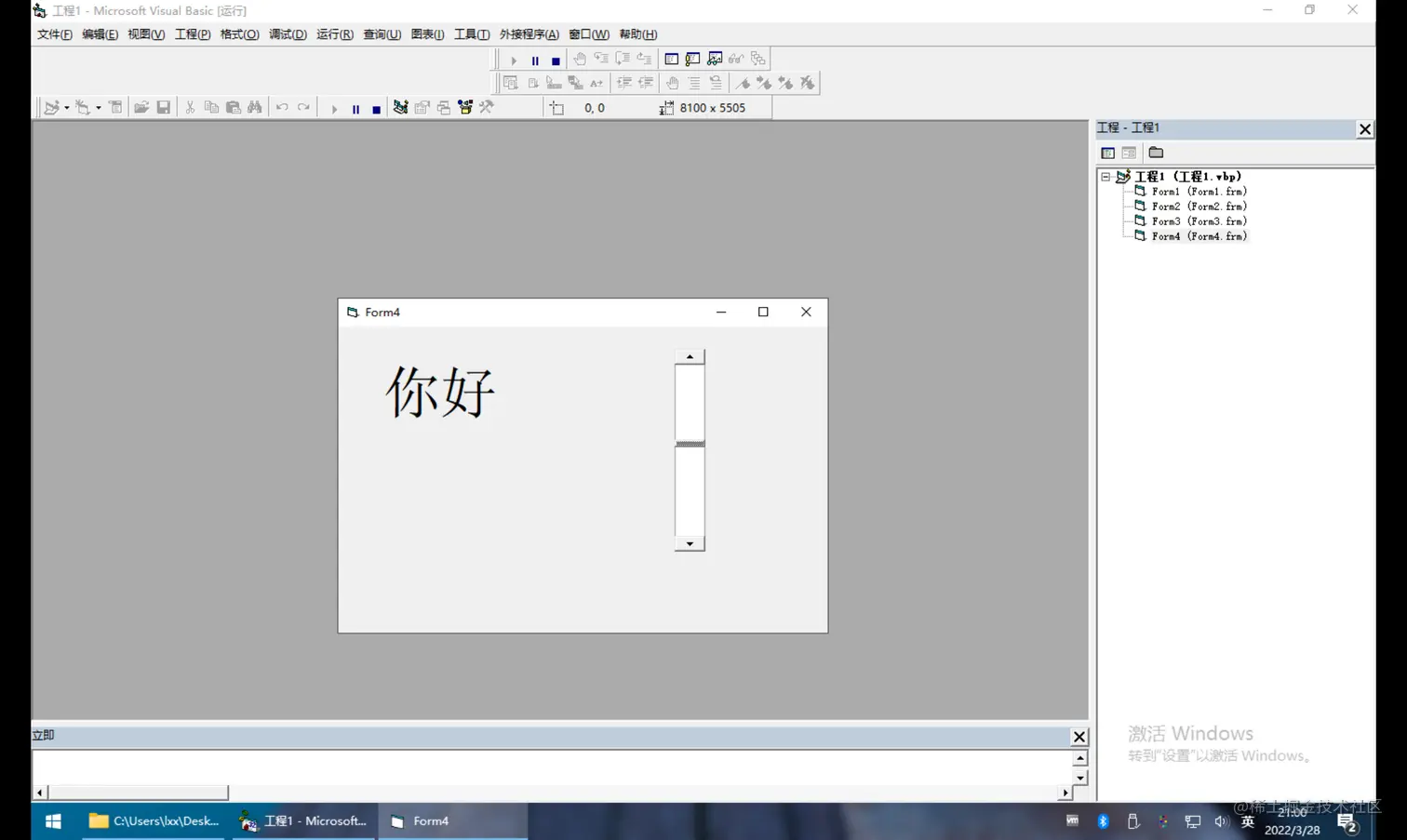1407x840 pixels.
Task: Click the Toggle Bookmark flag icon
Action: (743, 83)
